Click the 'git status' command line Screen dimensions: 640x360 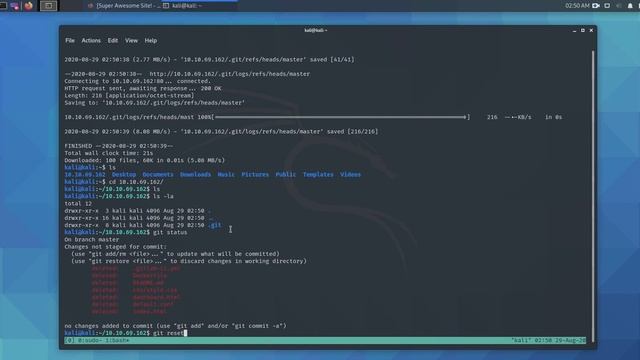coord(126,232)
